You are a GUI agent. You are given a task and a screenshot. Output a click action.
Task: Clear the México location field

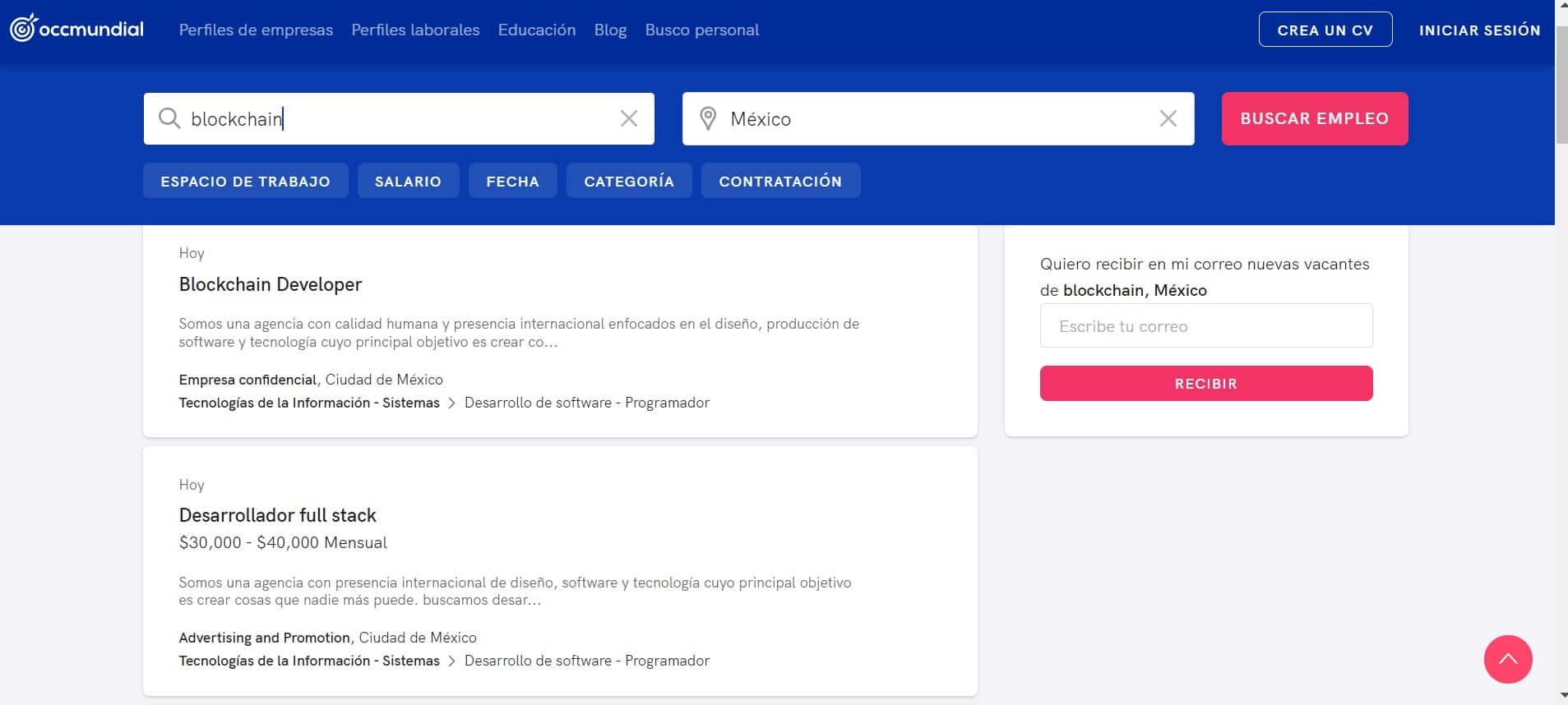point(1168,118)
